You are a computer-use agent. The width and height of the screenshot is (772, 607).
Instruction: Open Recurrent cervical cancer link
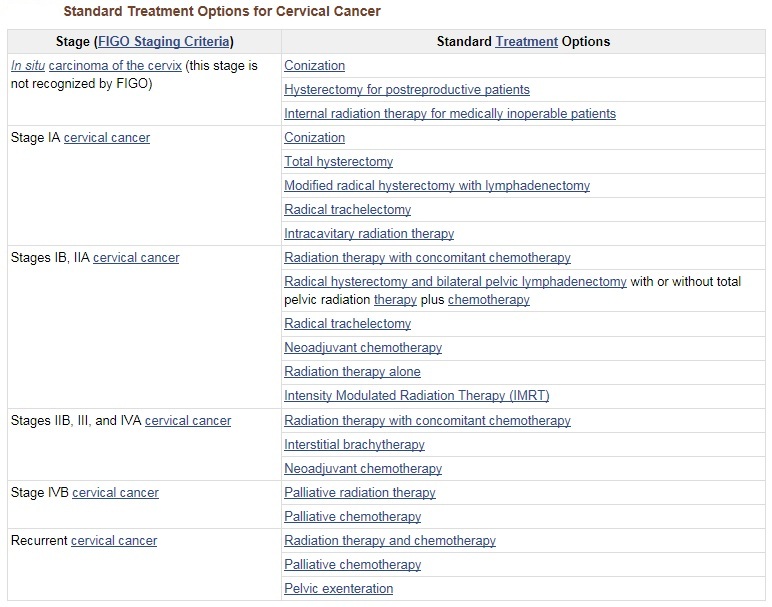[x=114, y=541]
